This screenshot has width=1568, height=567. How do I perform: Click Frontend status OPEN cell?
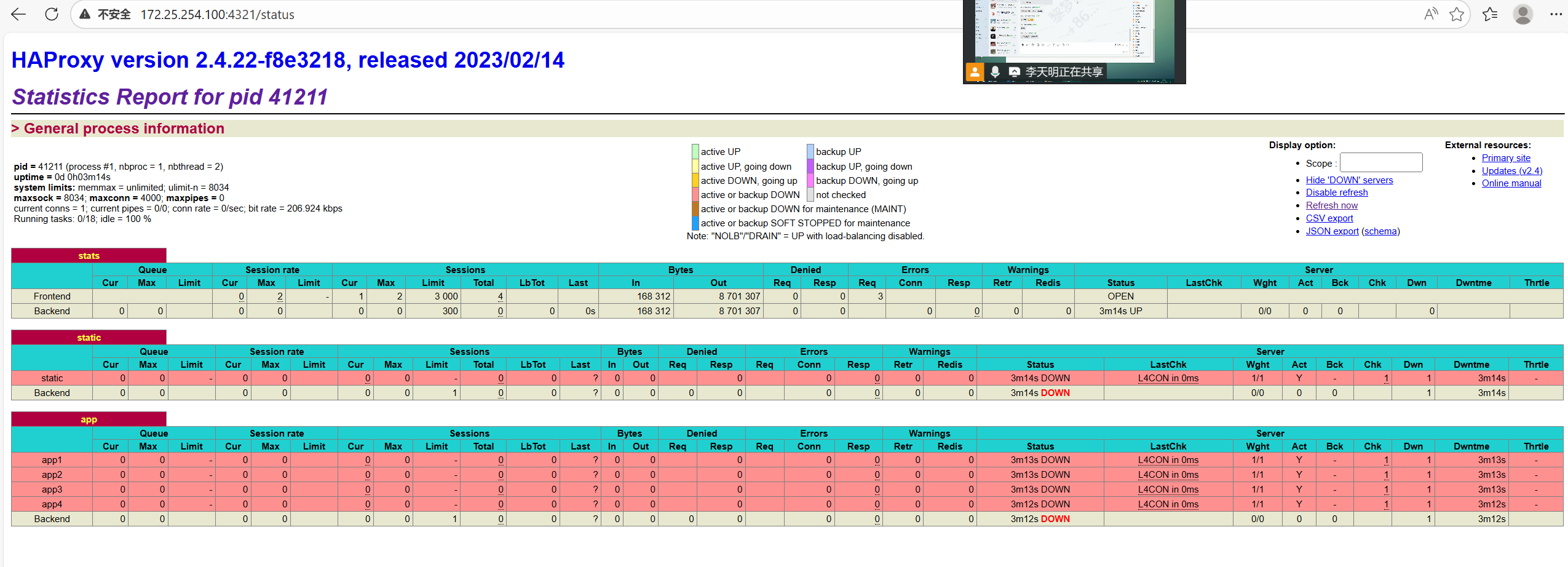(1120, 296)
